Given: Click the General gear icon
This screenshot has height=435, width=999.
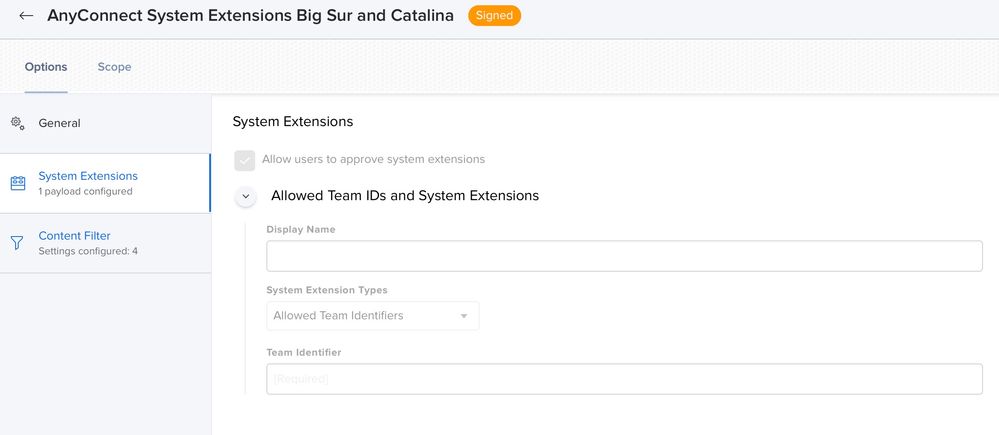Looking at the screenshot, I should pos(18,124).
